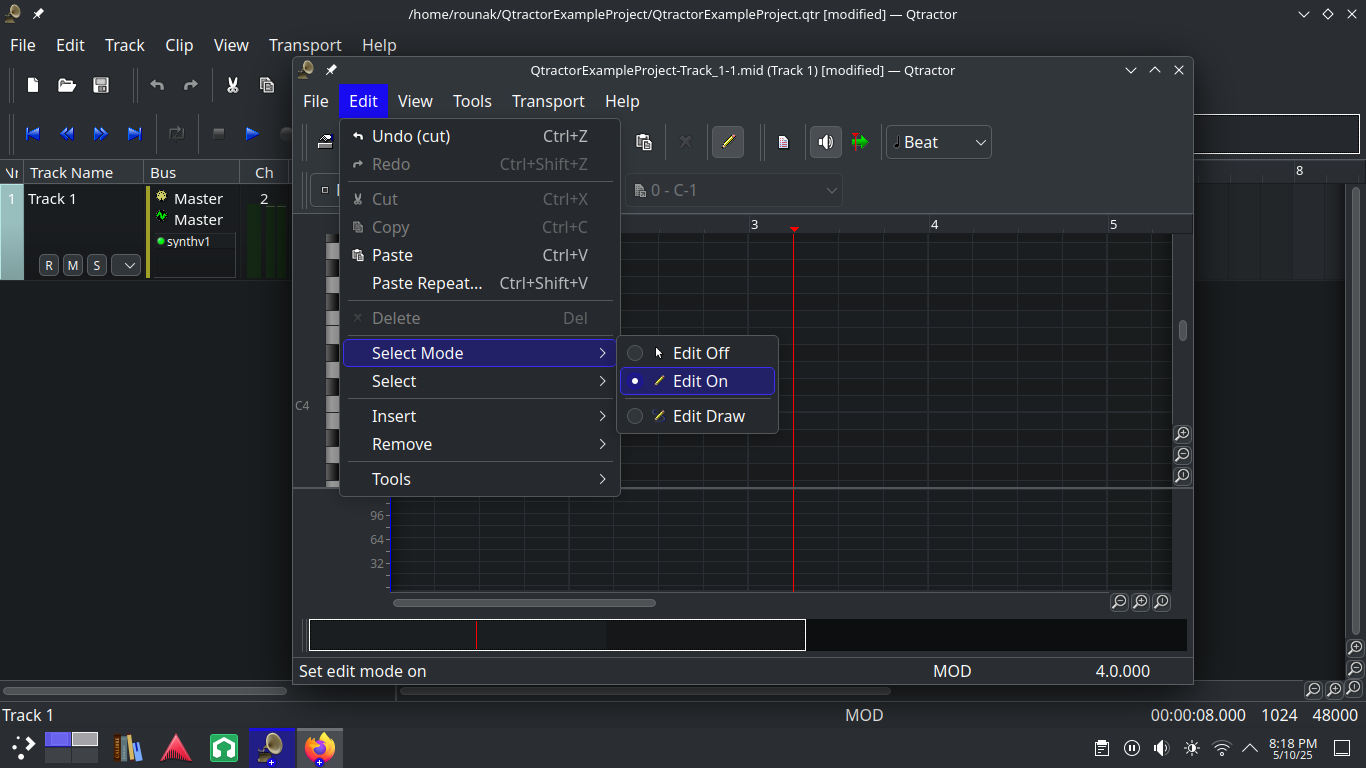Viewport: 1366px width, 768px height.
Task: Select the synthv1 plugin entry
Action: click(194, 241)
